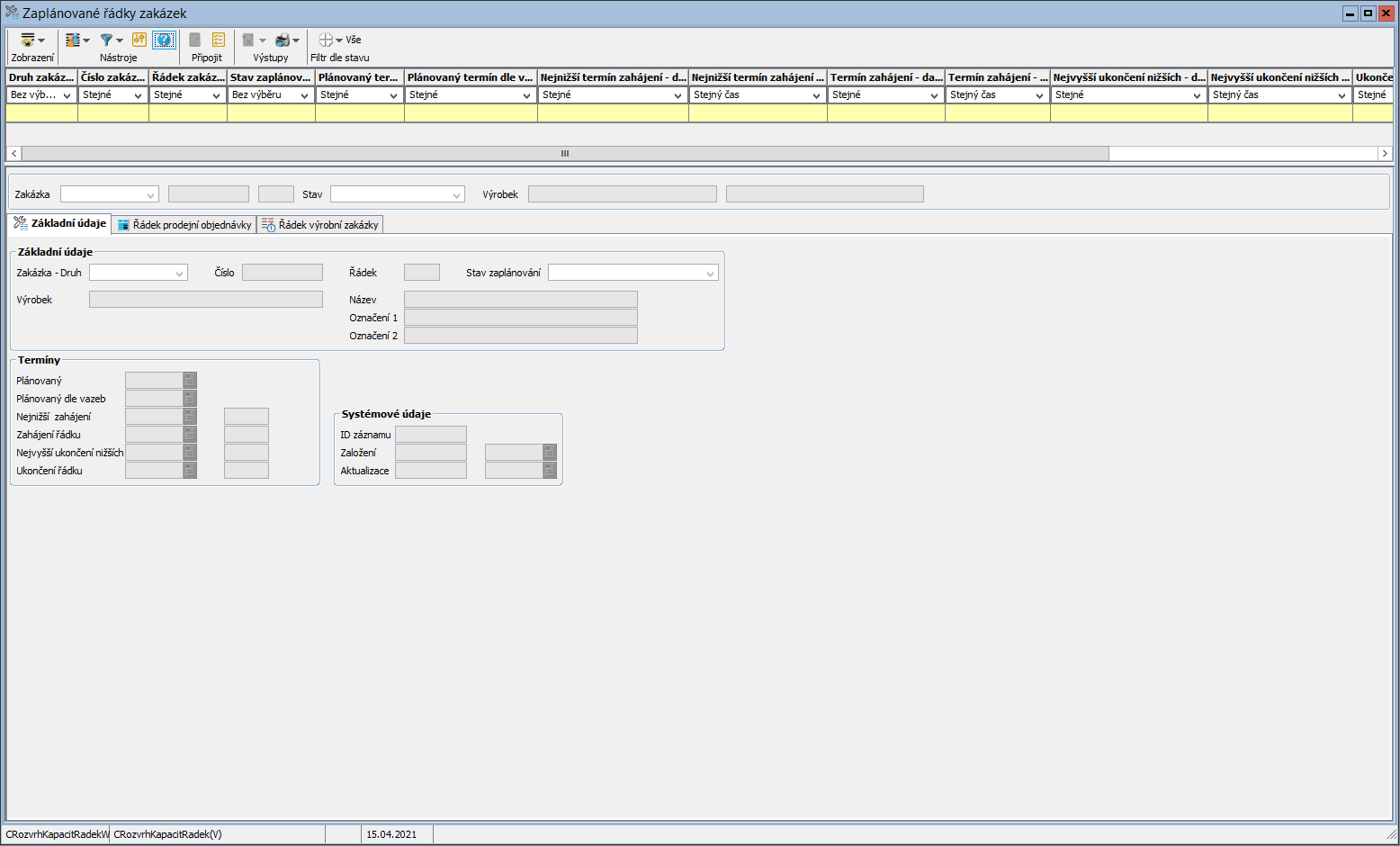Click the sort rows icon in Nástroje
Image resolution: width=1400 pixels, height=846 pixels.
tap(73, 40)
